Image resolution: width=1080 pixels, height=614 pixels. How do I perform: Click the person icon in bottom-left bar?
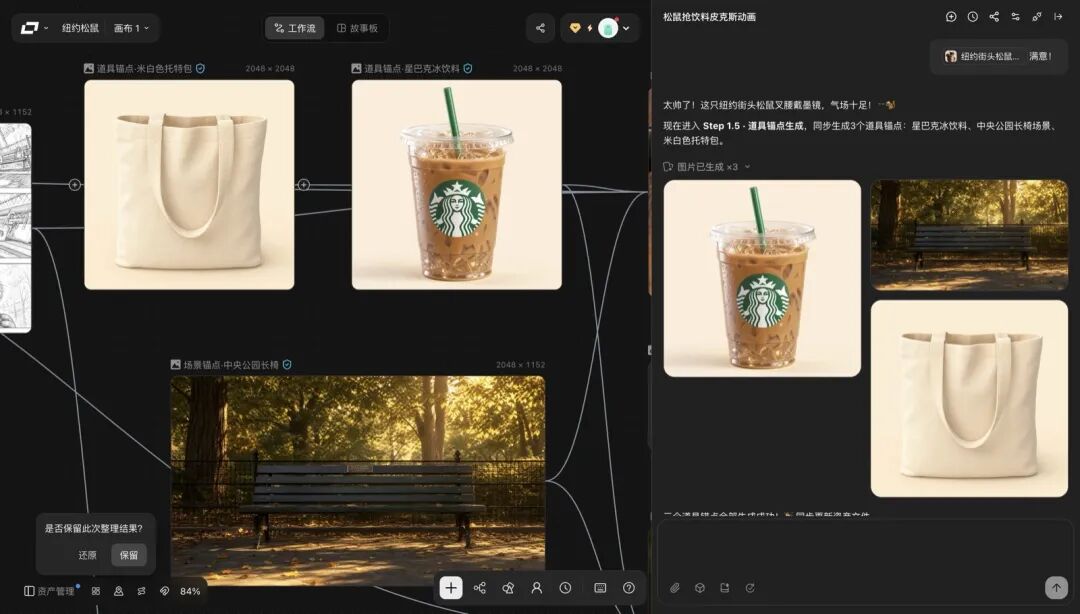[118, 591]
